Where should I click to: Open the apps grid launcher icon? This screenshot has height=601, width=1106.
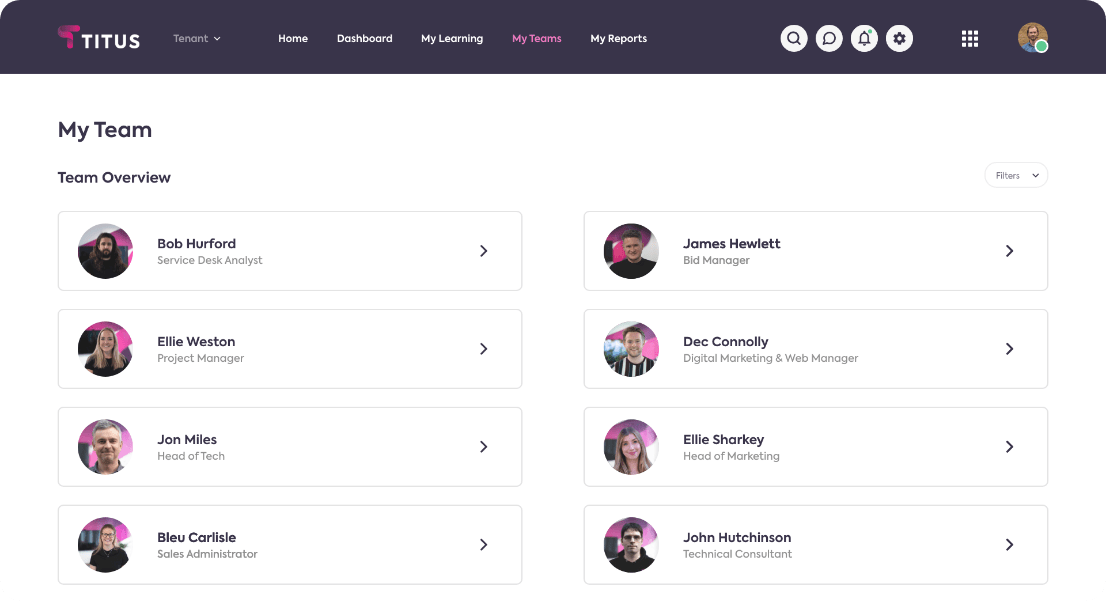coord(969,39)
